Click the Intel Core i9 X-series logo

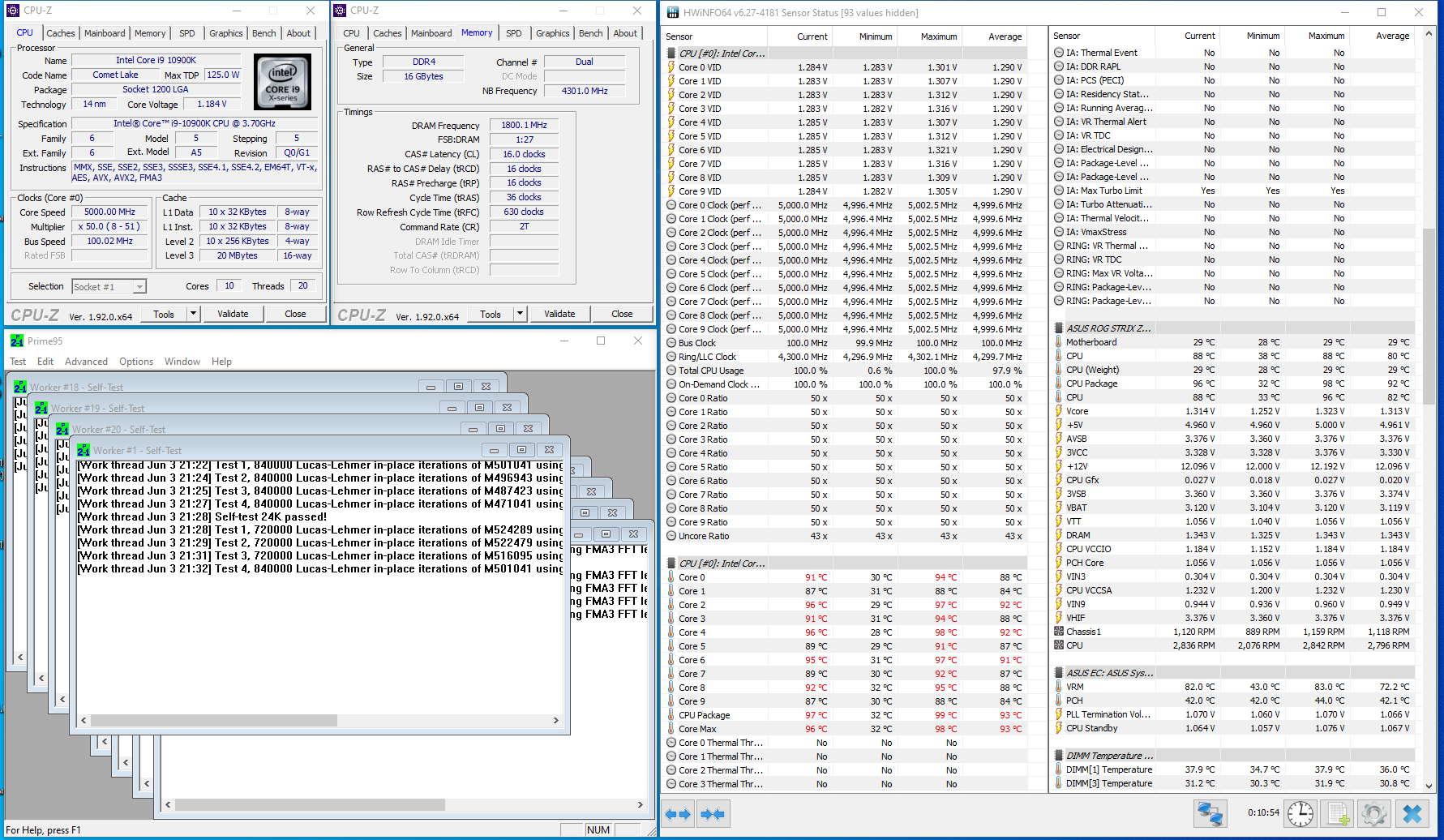(x=282, y=82)
